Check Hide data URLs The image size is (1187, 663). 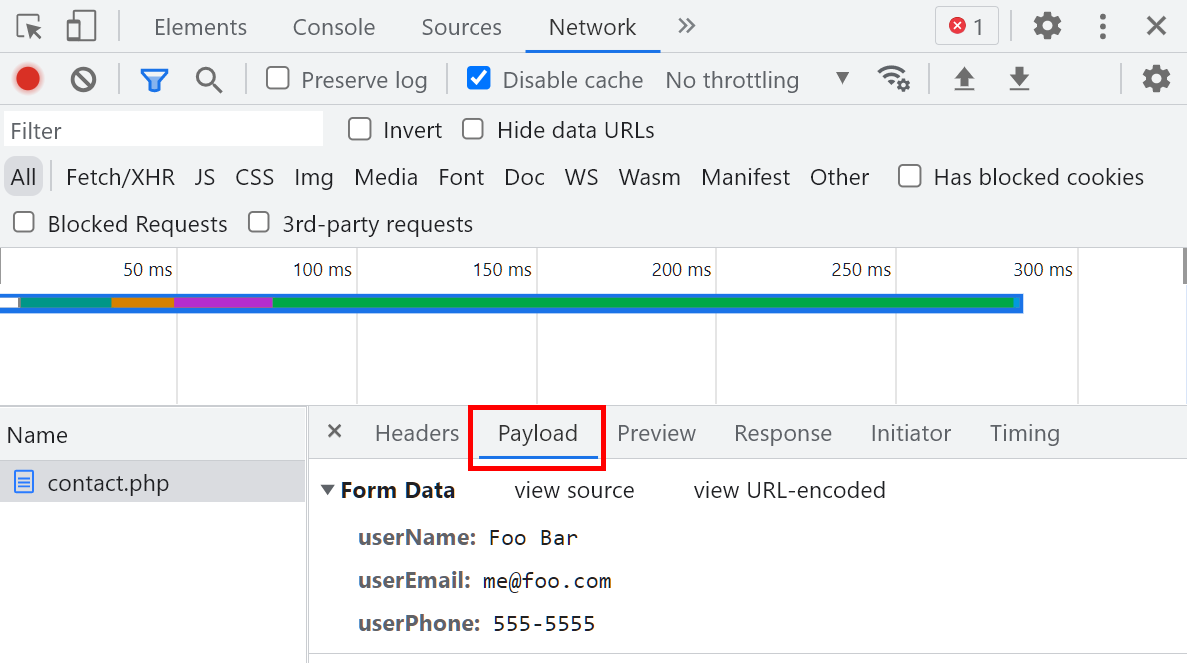tap(472, 129)
